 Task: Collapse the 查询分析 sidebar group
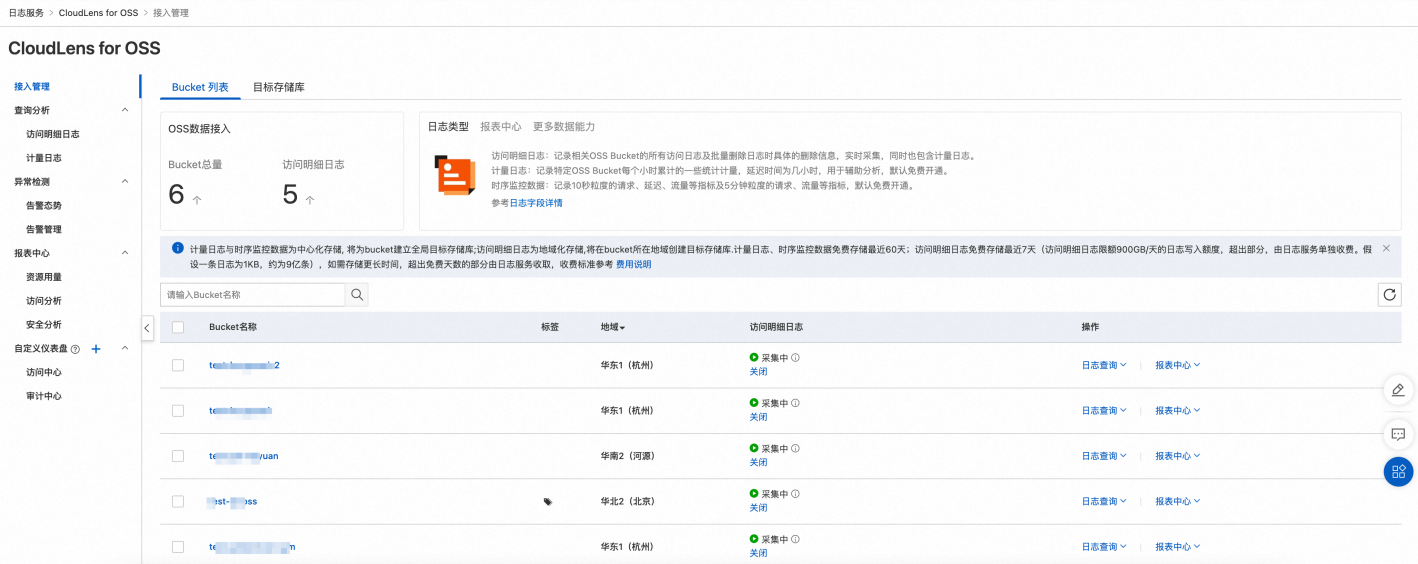(x=125, y=110)
